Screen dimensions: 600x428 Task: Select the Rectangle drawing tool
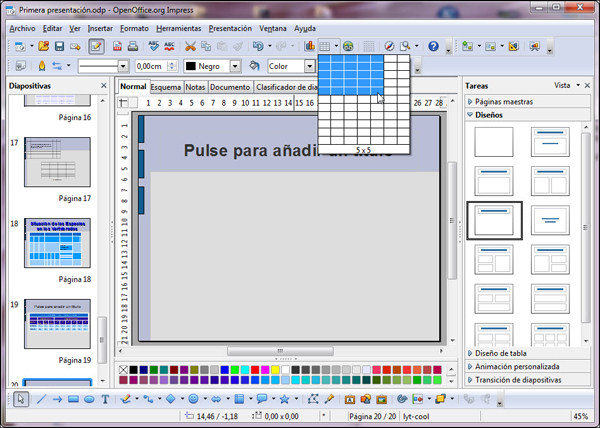(73, 399)
